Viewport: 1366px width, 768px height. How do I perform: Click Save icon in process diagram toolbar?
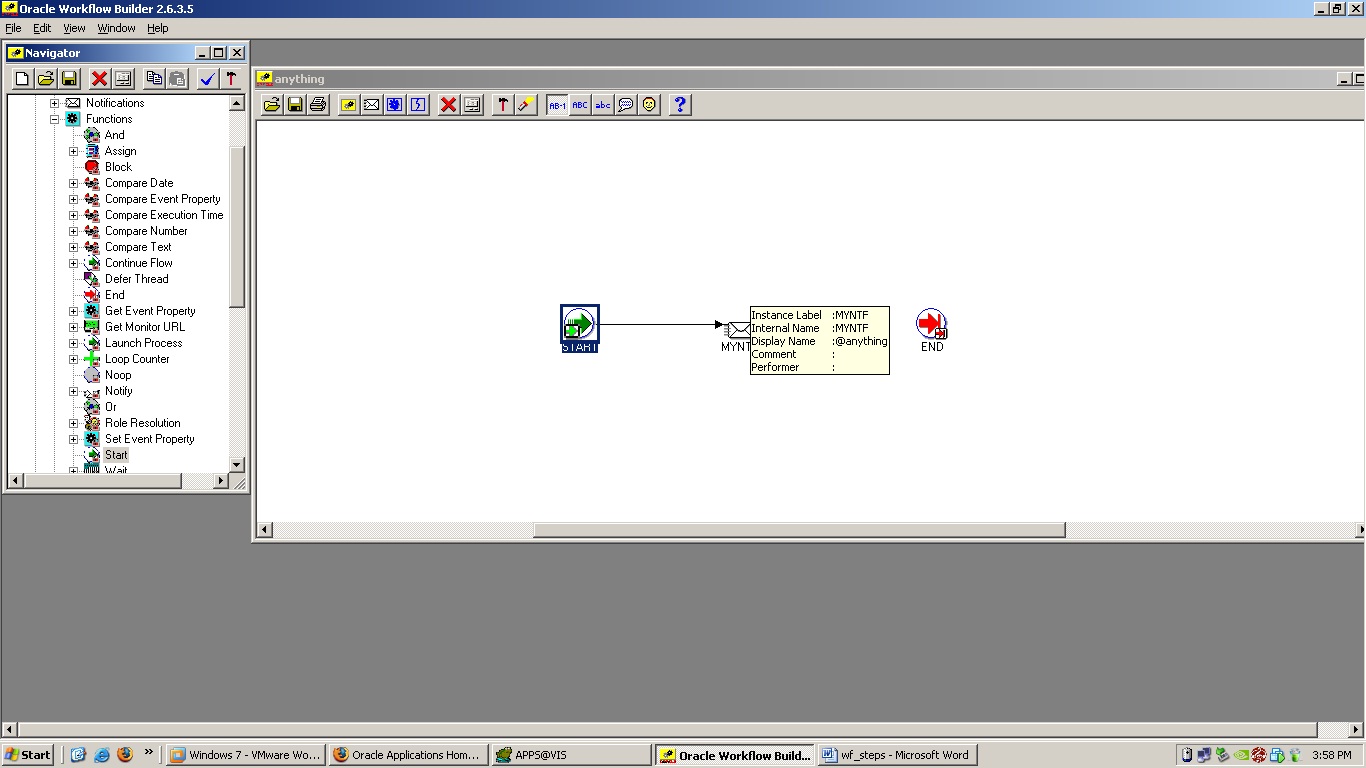click(295, 105)
